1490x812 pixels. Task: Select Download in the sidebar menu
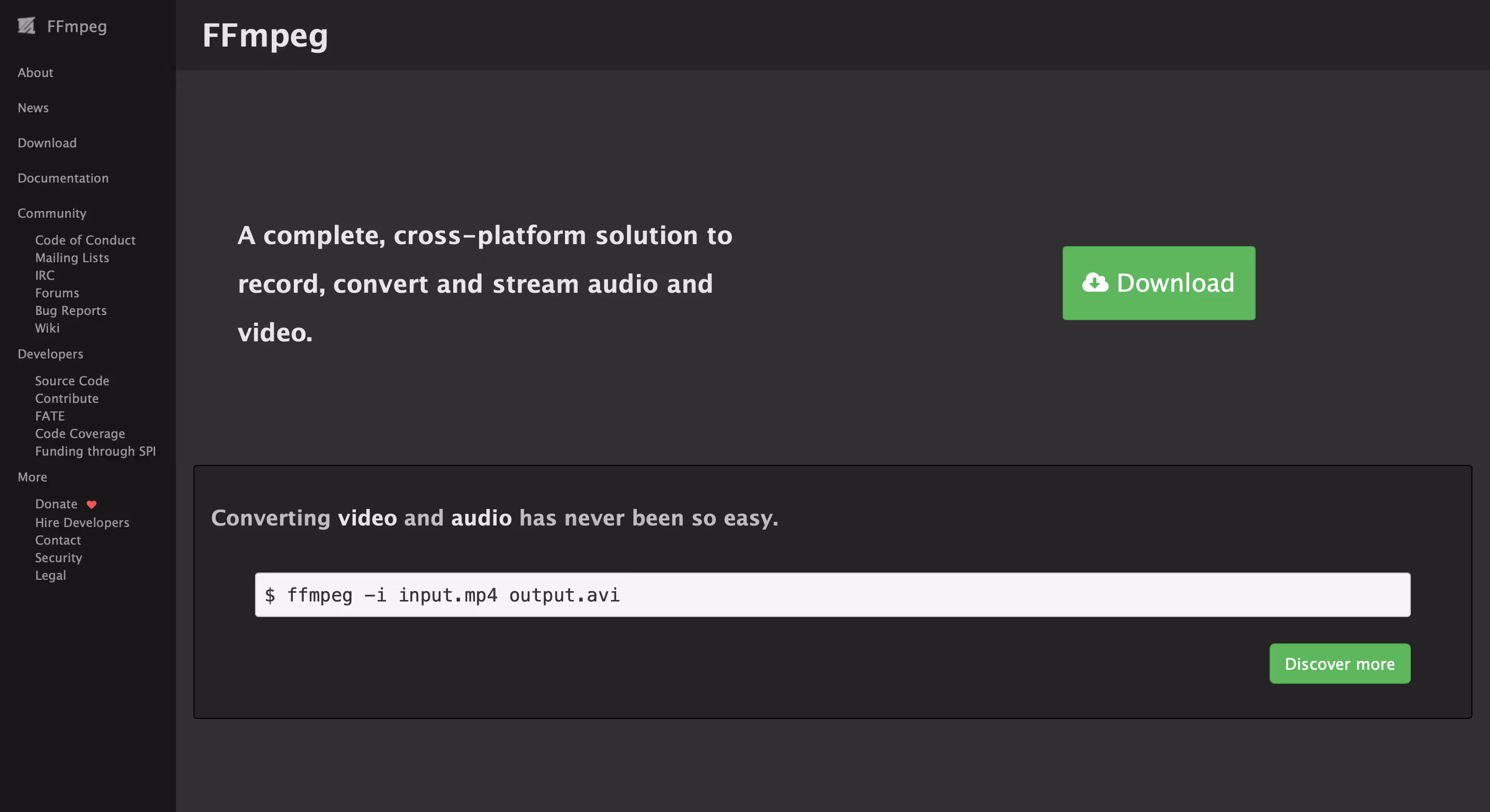click(47, 143)
